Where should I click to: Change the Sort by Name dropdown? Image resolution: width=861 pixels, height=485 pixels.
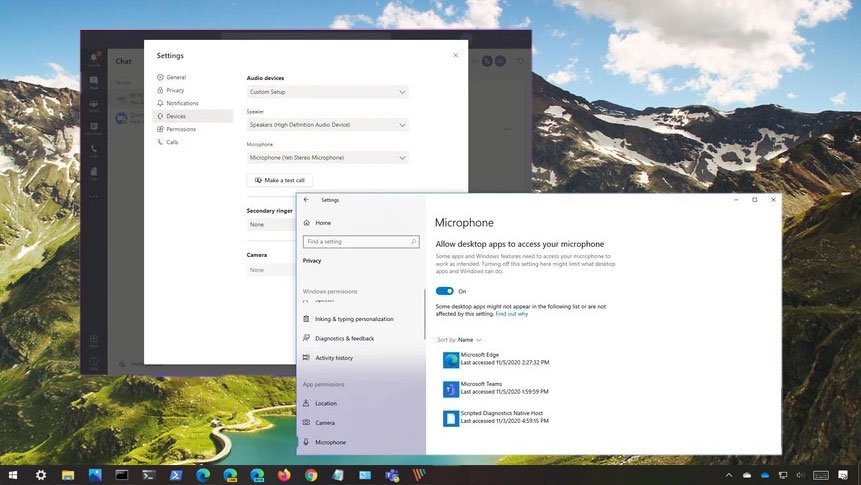(469, 340)
